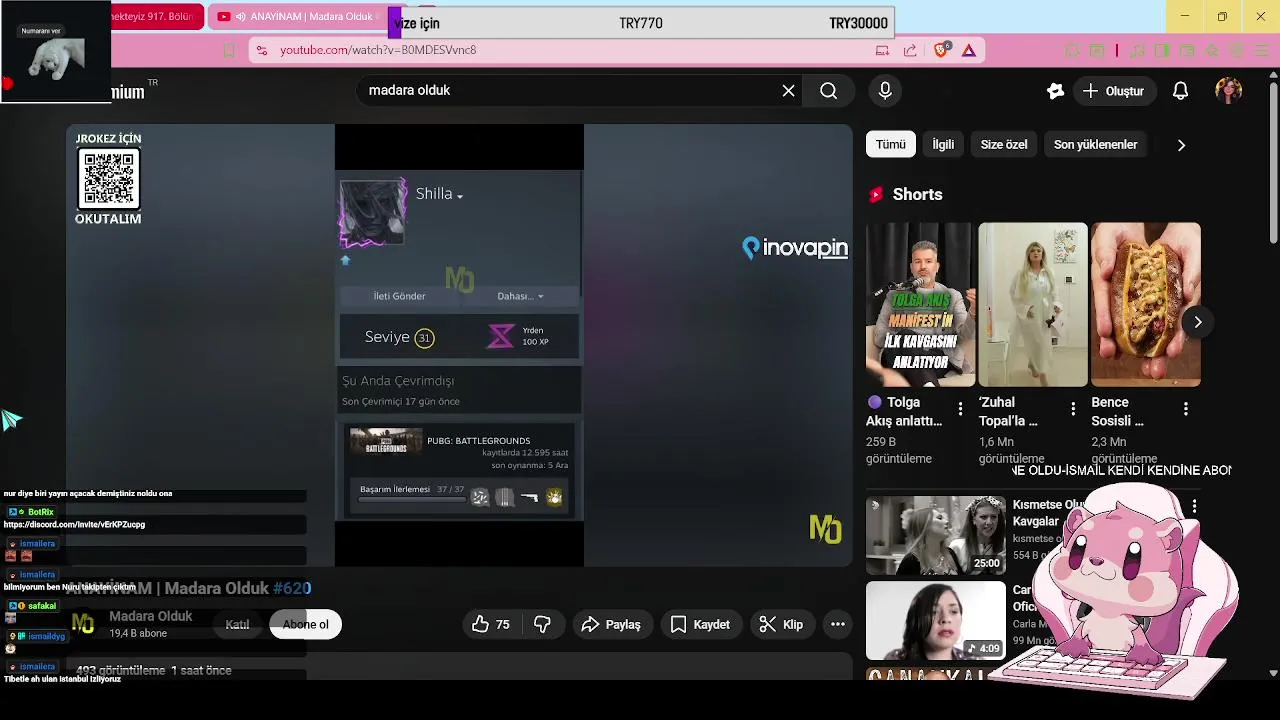Expand the Dahası dropdown
The image size is (1280, 720).
point(520,296)
